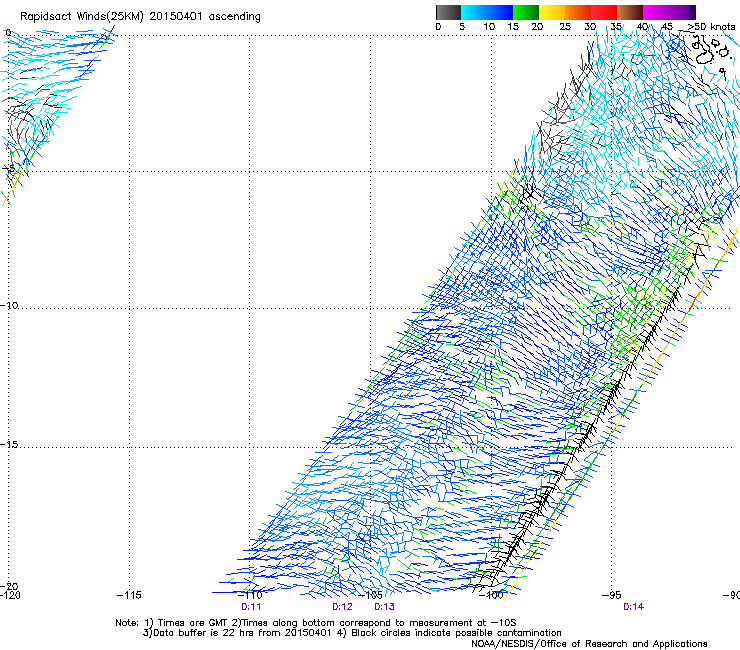Click the red 30-35 knots legend segment
Viewport: 740px width, 650px height.
pyautogui.click(x=604, y=12)
